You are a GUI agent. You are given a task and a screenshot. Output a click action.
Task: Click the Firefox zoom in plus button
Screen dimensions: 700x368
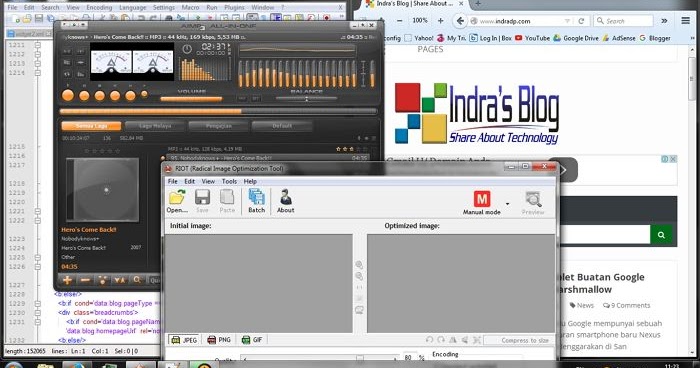point(441,21)
